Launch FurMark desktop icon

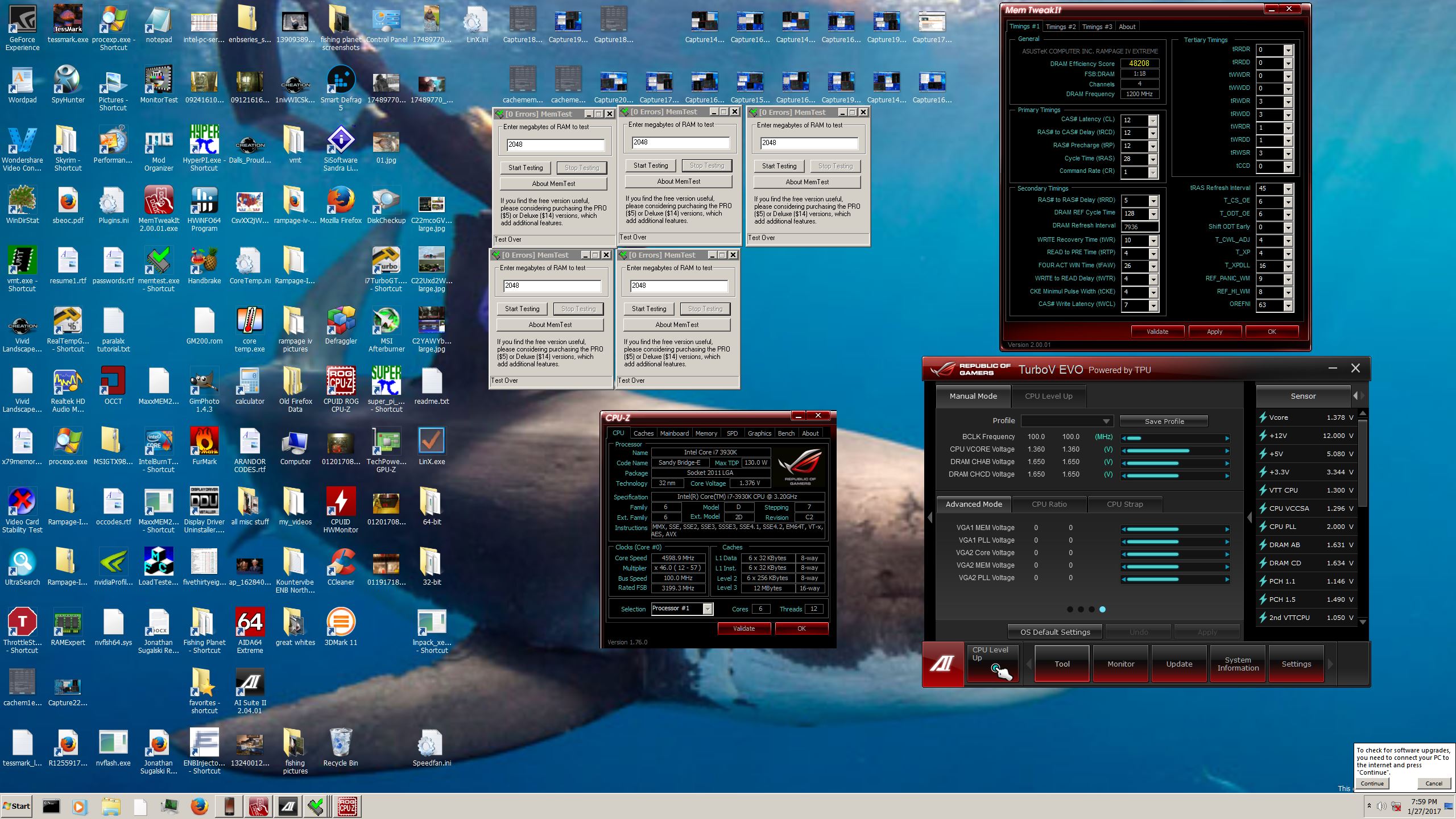(204, 446)
